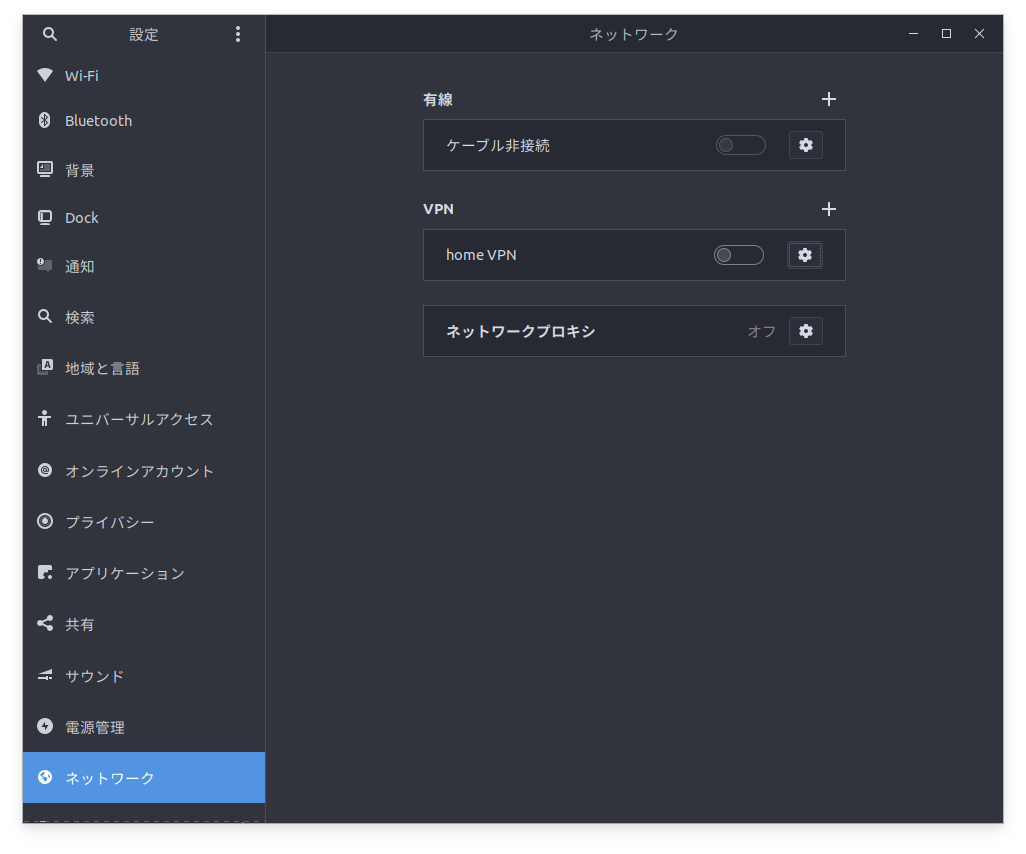Select the Dock settings panel
1026x854 pixels.
coord(81,217)
